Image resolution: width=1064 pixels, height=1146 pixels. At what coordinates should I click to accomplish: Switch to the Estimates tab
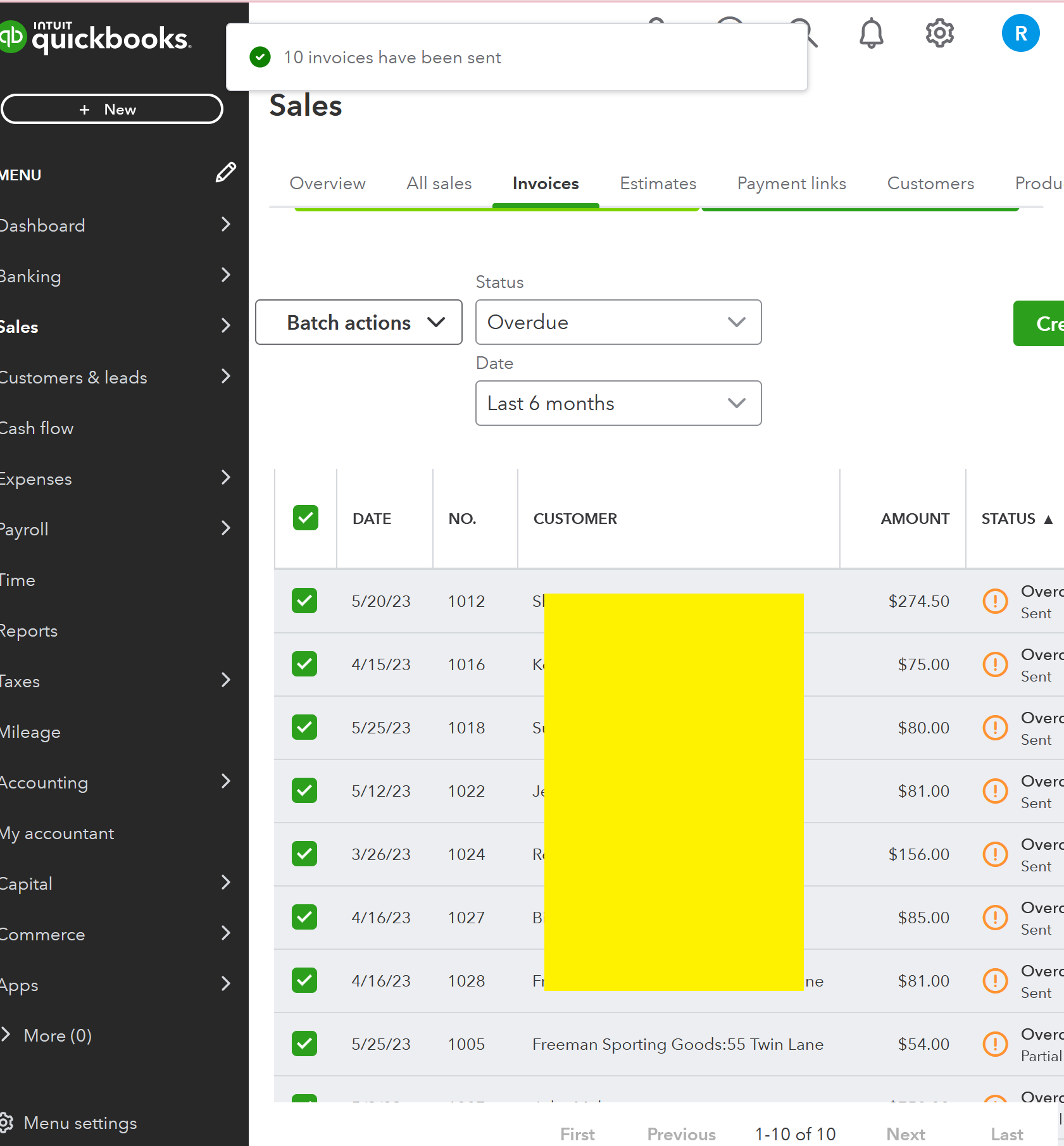tap(658, 184)
